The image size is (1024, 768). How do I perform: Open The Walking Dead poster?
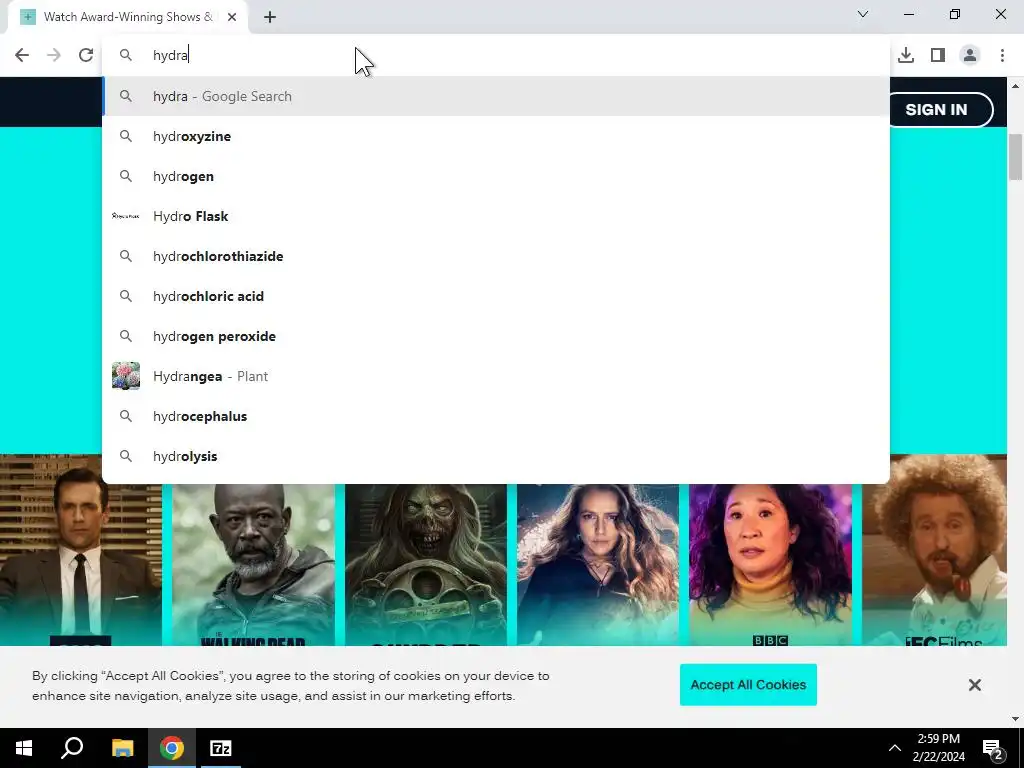click(x=253, y=565)
